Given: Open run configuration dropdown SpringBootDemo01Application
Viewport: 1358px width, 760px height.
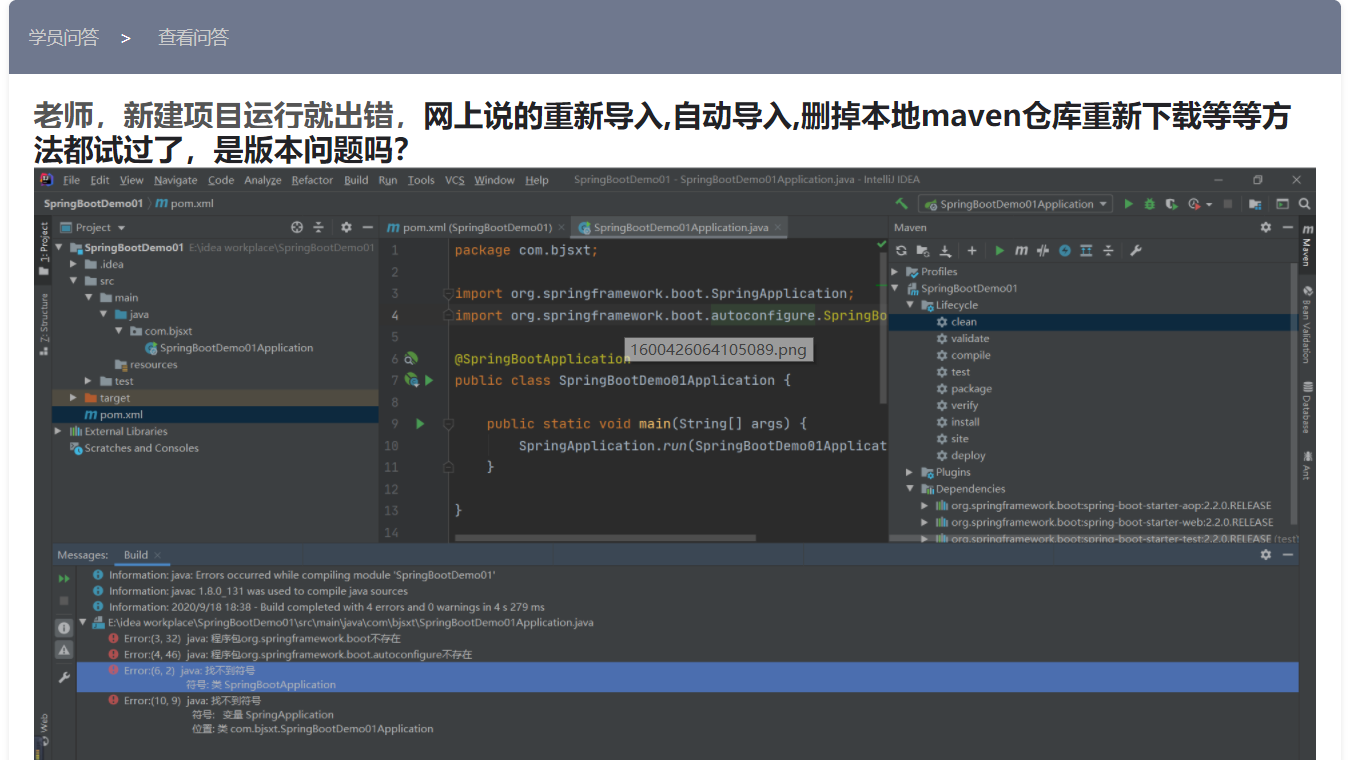Looking at the screenshot, I should point(1016,204).
